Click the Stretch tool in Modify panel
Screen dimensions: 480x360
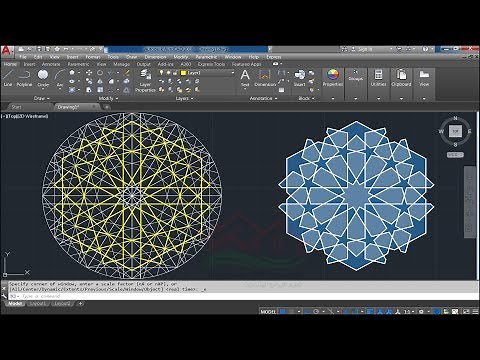click(x=89, y=90)
